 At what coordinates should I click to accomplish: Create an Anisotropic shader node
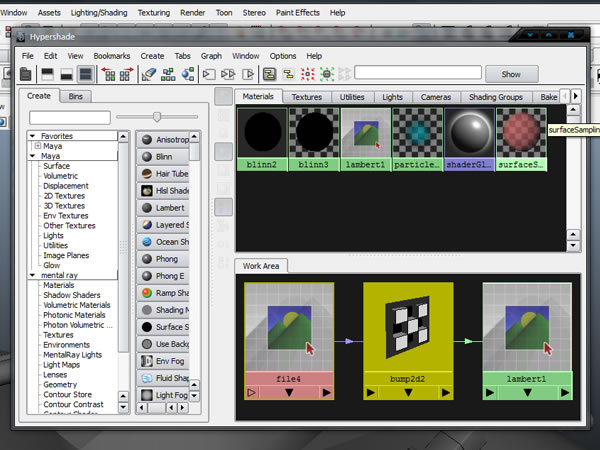point(163,140)
